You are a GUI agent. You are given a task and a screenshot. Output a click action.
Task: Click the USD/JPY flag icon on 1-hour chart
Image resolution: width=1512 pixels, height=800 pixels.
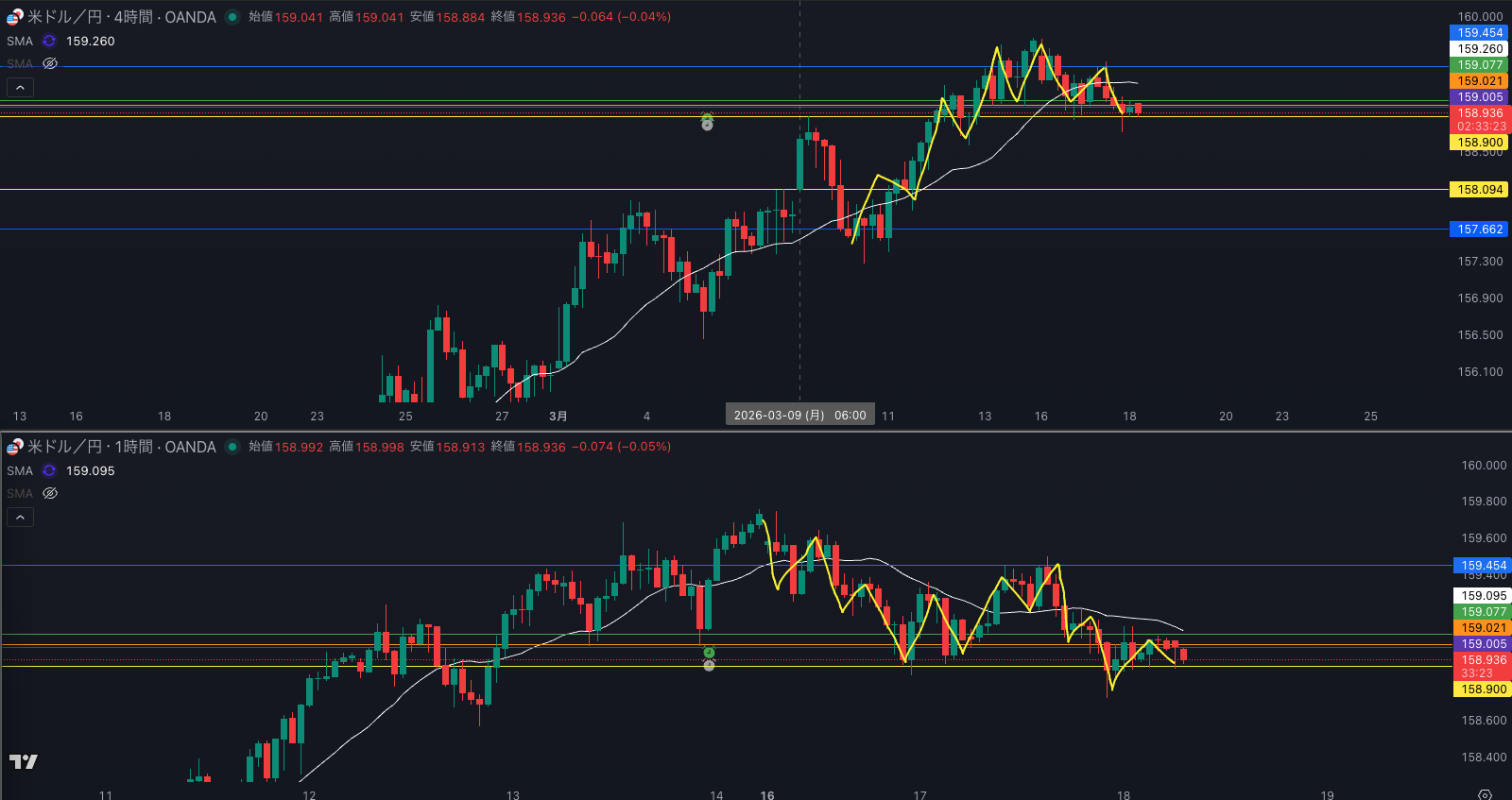click(x=15, y=447)
